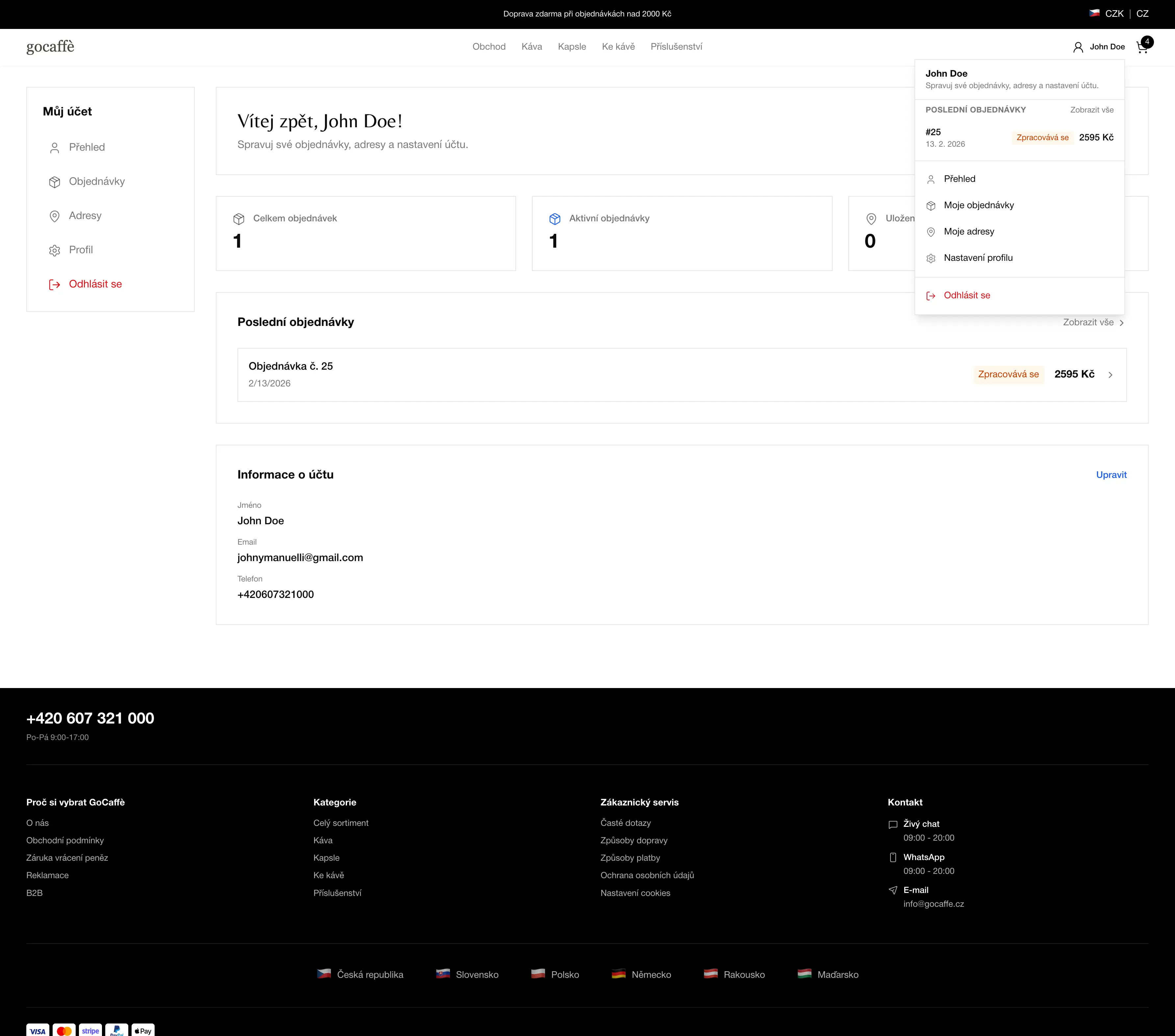The width and height of the screenshot is (1175, 1036).
Task: Click the gear icon beside Profil
Action: tap(54, 251)
